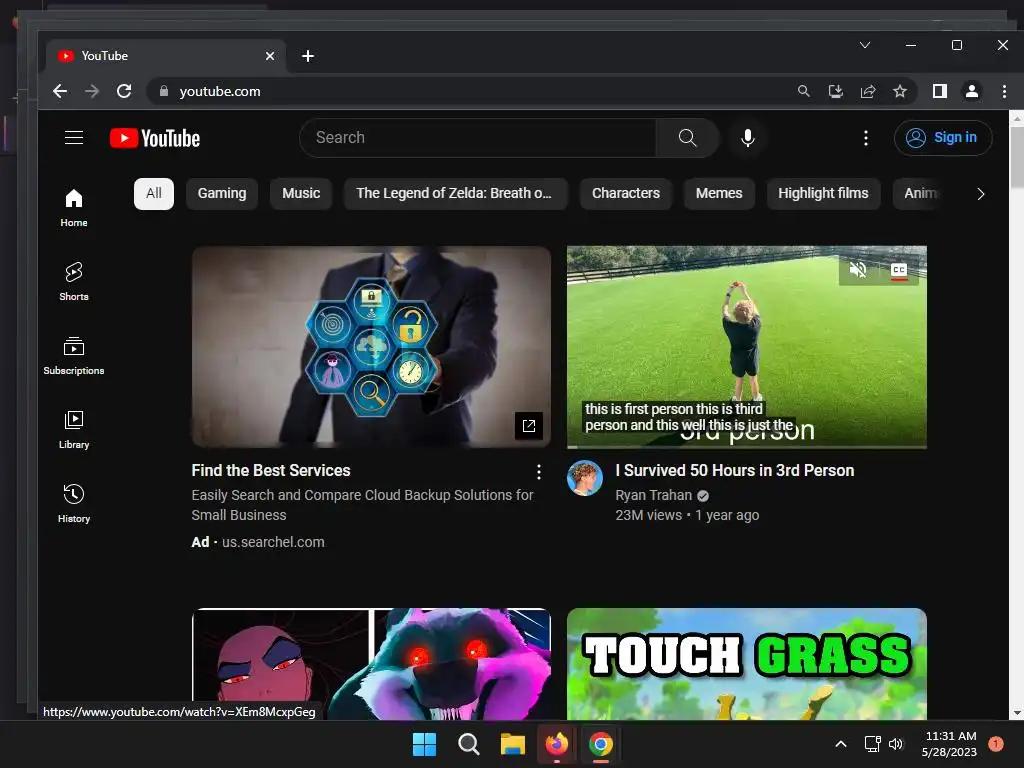Open I Survived 50 Hours in 3rd Person title
This screenshot has width=1024, height=768.
point(735,470)
